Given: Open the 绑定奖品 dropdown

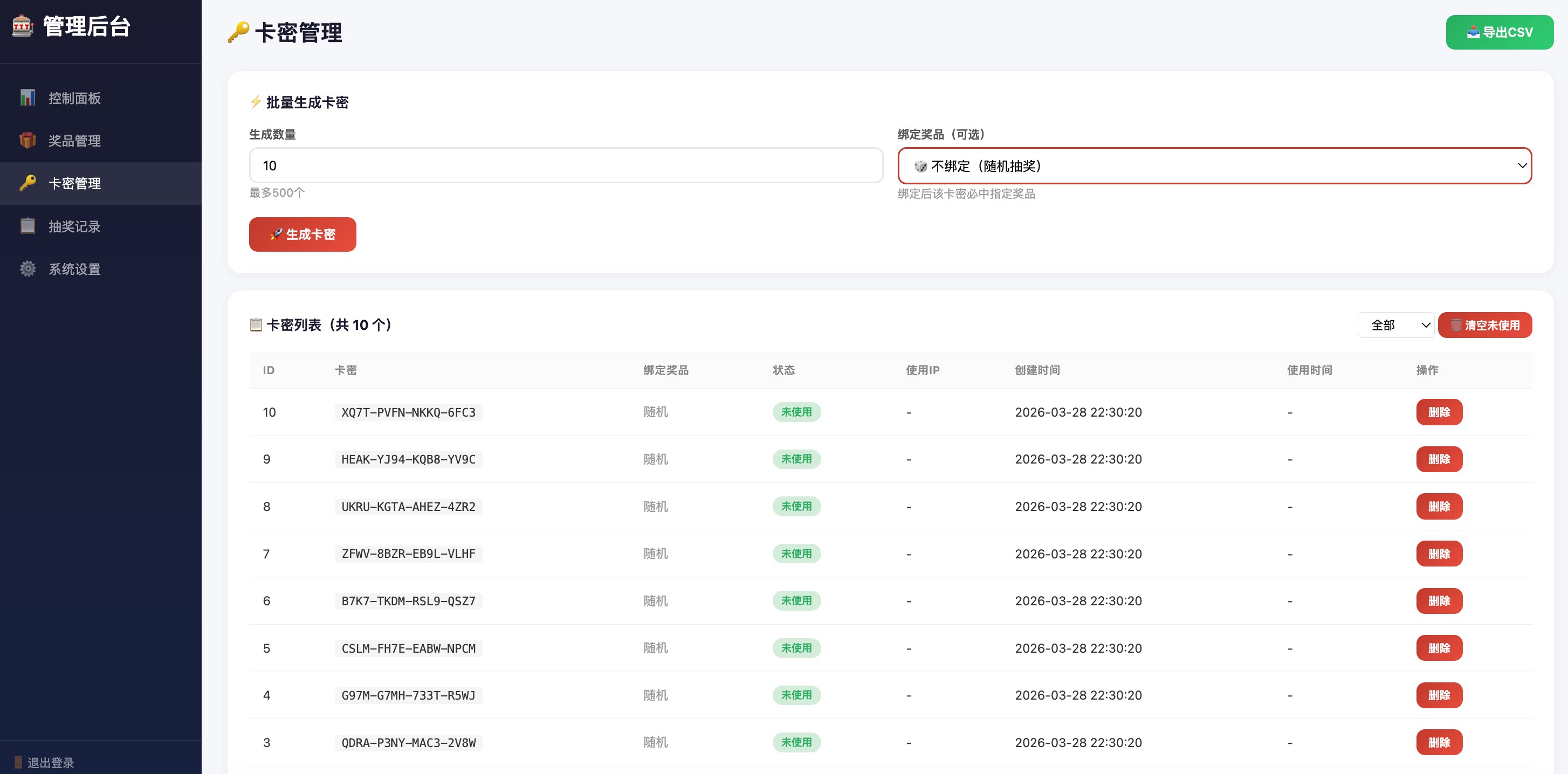Looking at the screenshot, I should [x=1214, y=165].
